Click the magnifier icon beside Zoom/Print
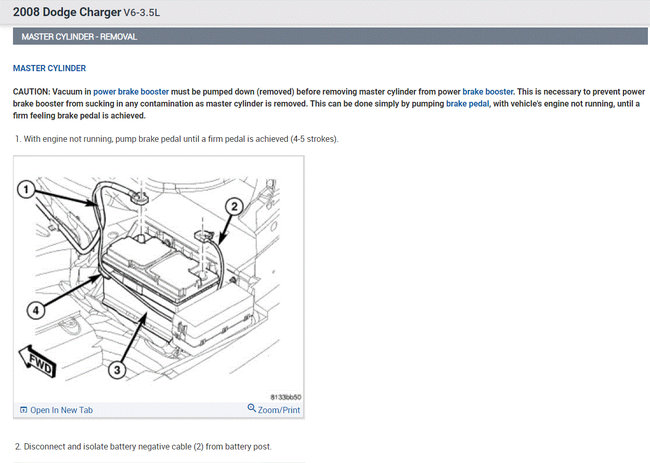 (x=252, y=408)
